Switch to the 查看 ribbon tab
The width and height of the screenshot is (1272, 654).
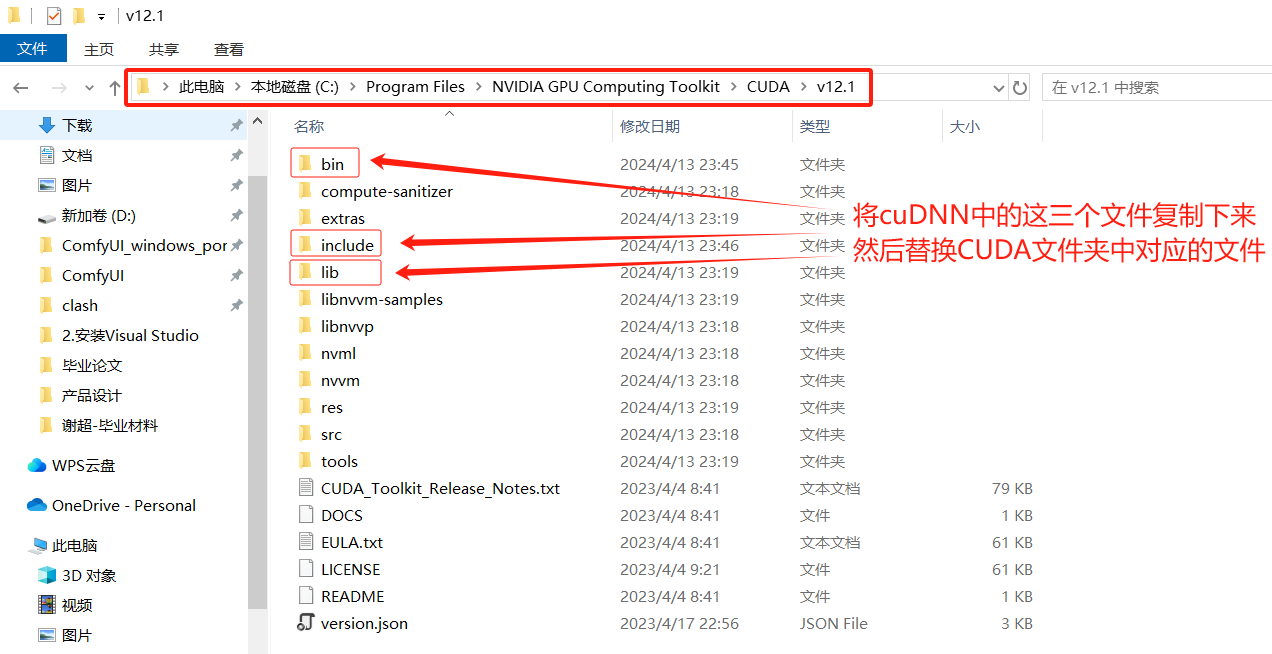click(229, 49)
